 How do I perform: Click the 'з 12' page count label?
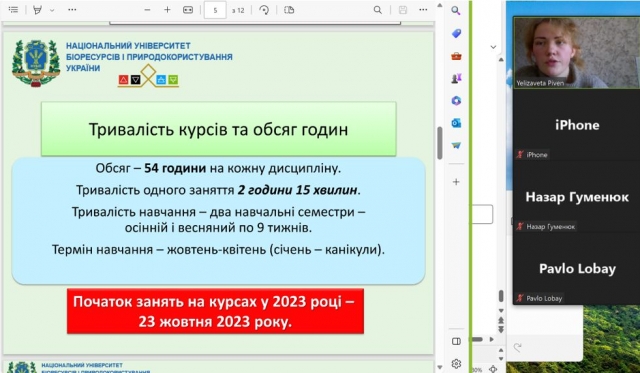[238, 11]
